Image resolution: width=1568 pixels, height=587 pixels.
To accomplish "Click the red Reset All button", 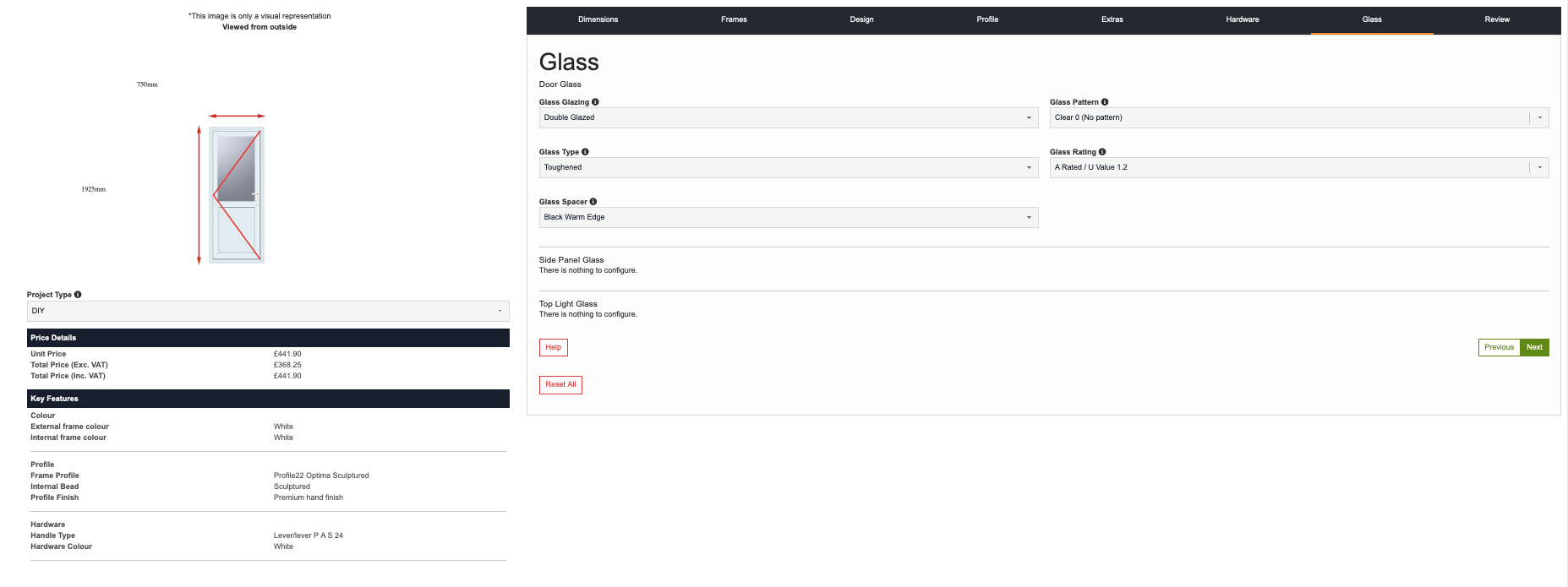I will coord(560,385).
